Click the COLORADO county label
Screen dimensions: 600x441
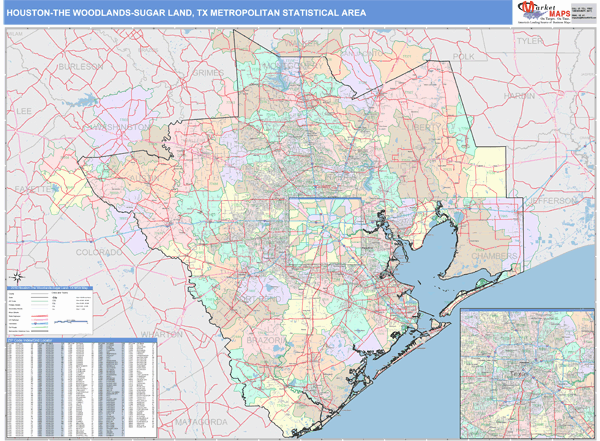(99, 252)
